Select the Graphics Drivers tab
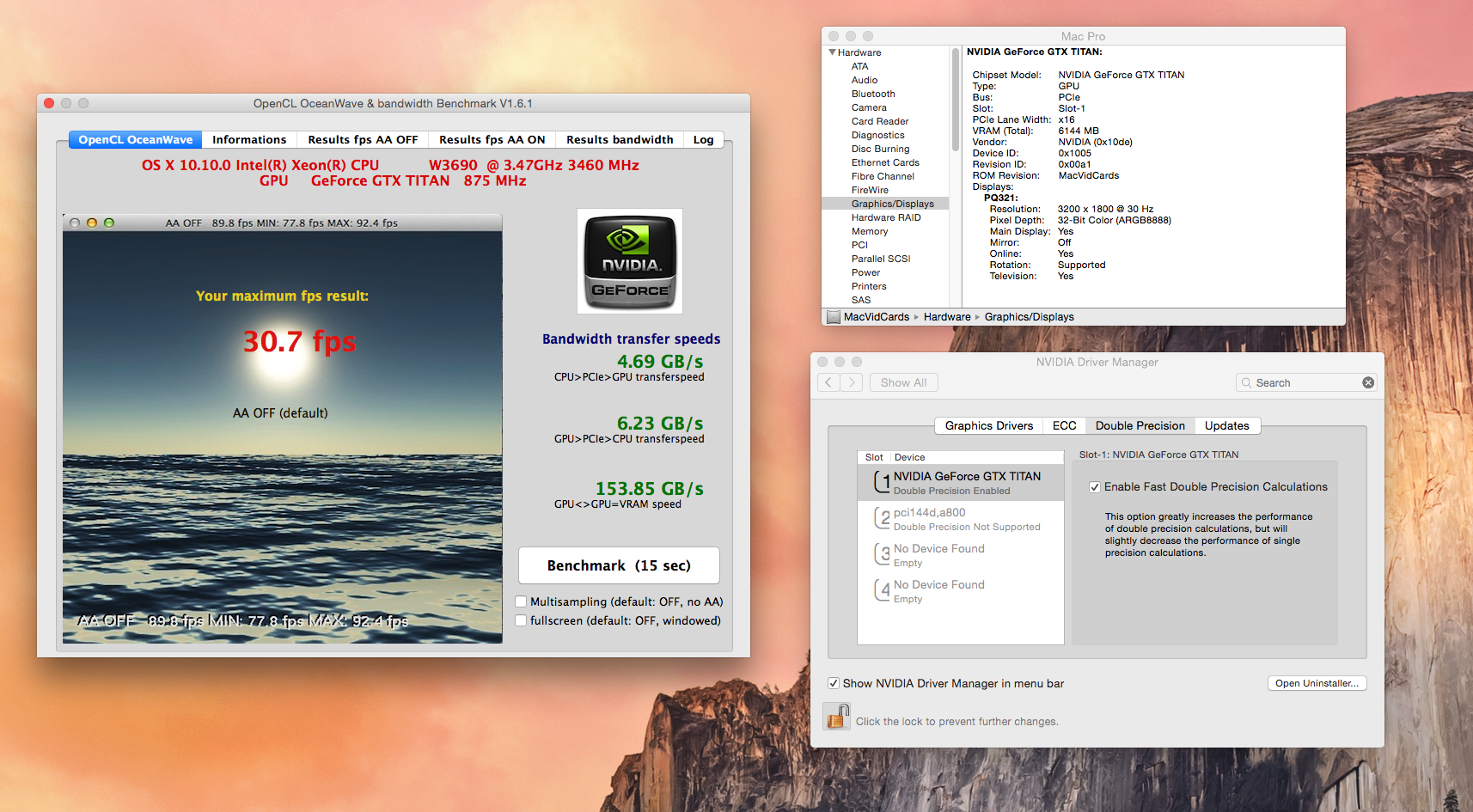Image resolution: width=1473 pixels, height=812 pixels. point(989,425)
